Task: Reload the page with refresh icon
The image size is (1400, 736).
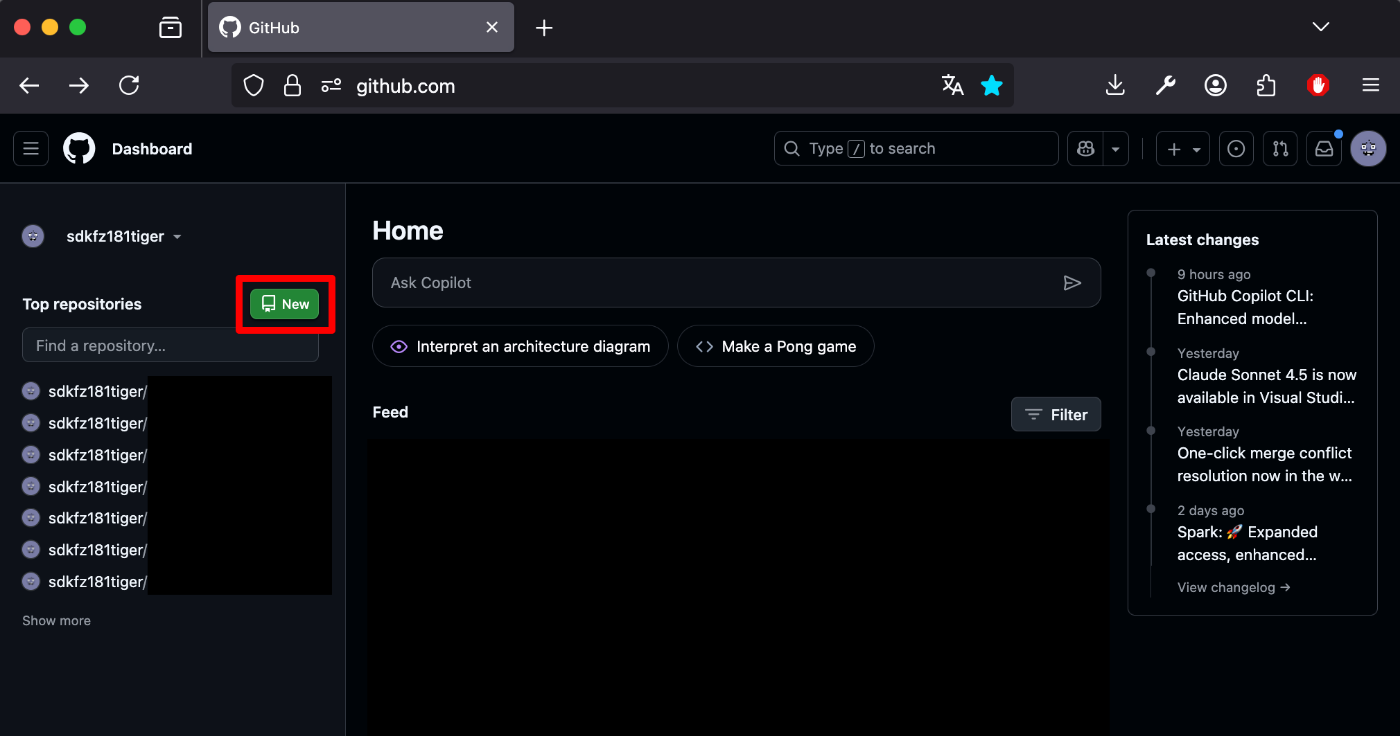Action: pyautogui.click(x=129, y=86)
